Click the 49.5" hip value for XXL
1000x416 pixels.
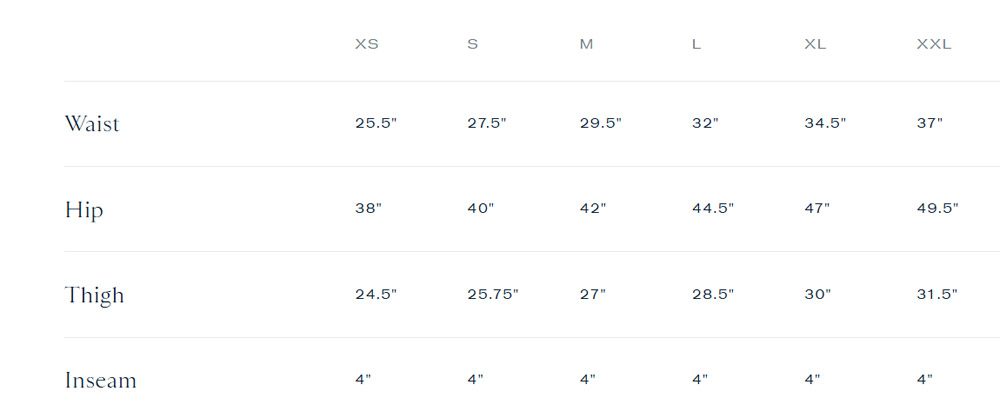[x=938, y=209]
